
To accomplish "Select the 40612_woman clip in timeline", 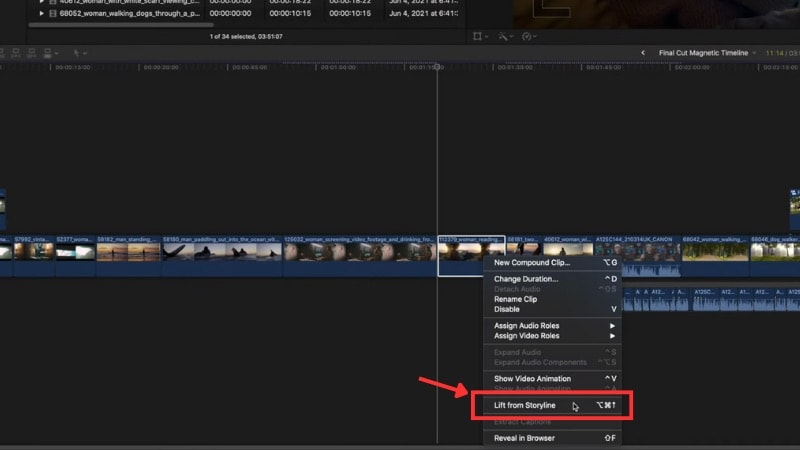I will pos(568,246).
